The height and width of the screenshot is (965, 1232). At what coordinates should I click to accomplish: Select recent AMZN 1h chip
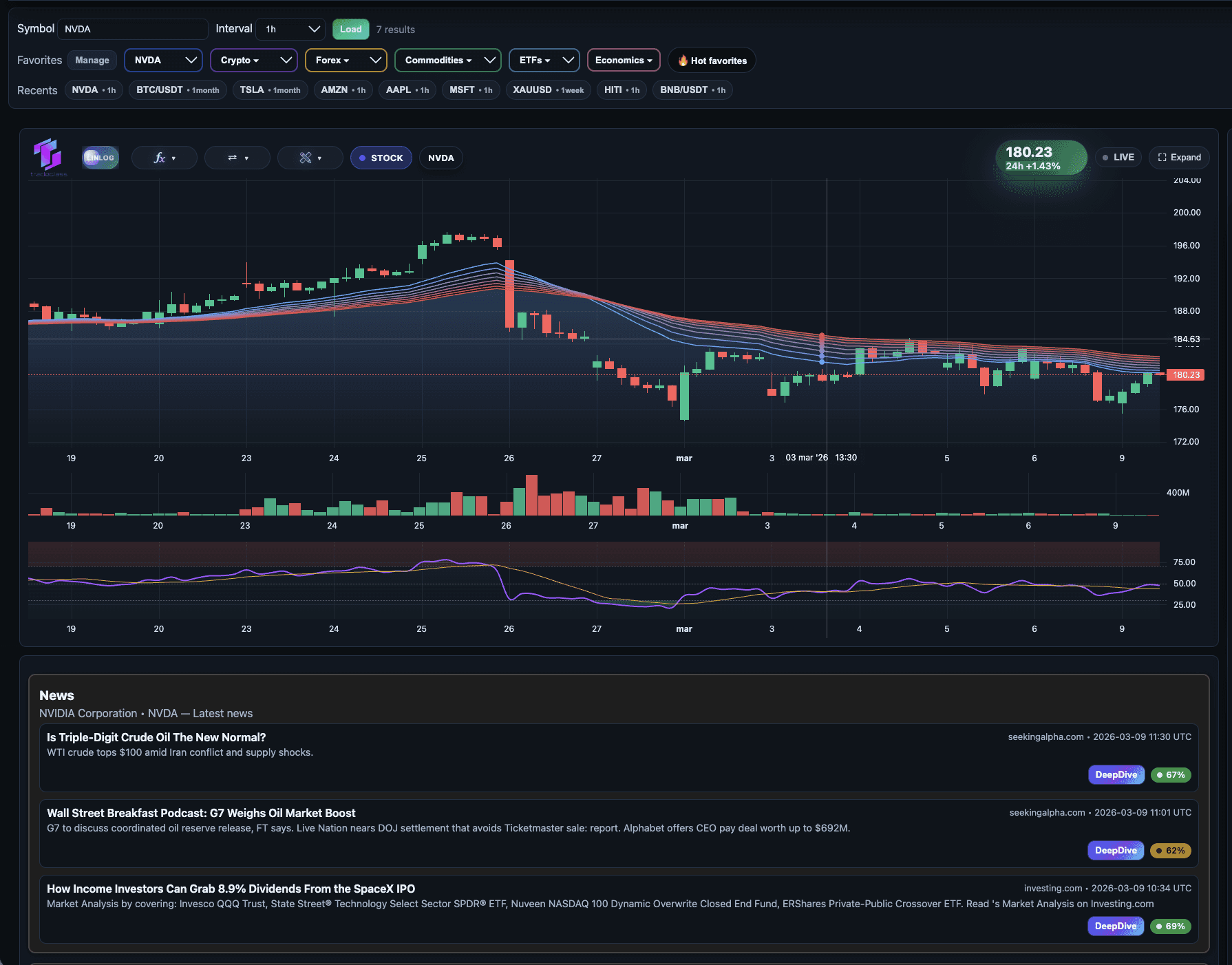343,89
